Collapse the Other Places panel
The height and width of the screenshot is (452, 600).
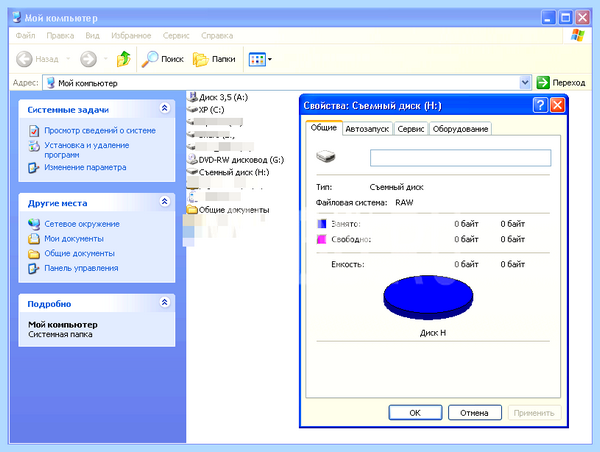165,201
